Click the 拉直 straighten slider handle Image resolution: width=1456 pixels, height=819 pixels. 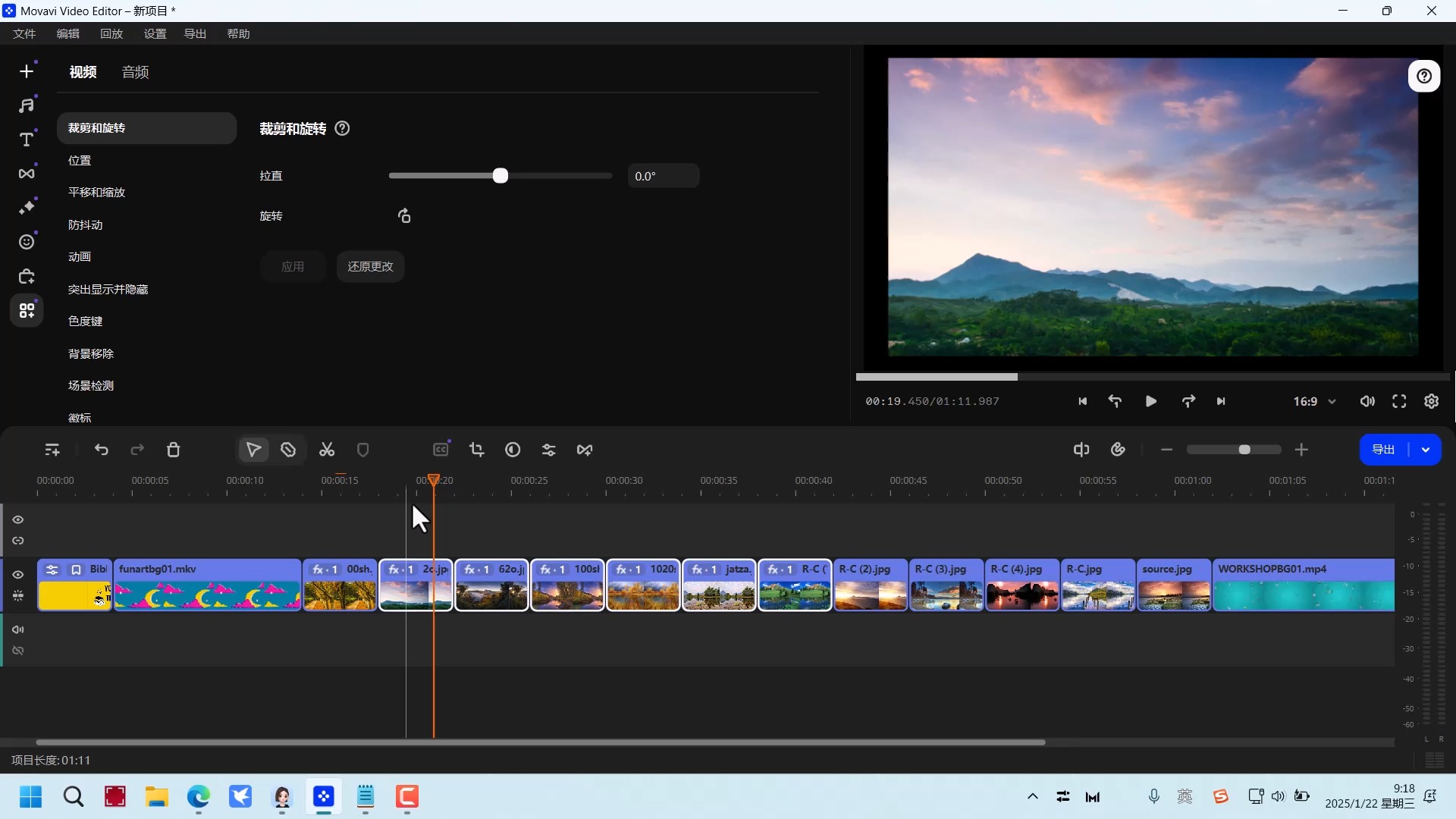(500, 176)
